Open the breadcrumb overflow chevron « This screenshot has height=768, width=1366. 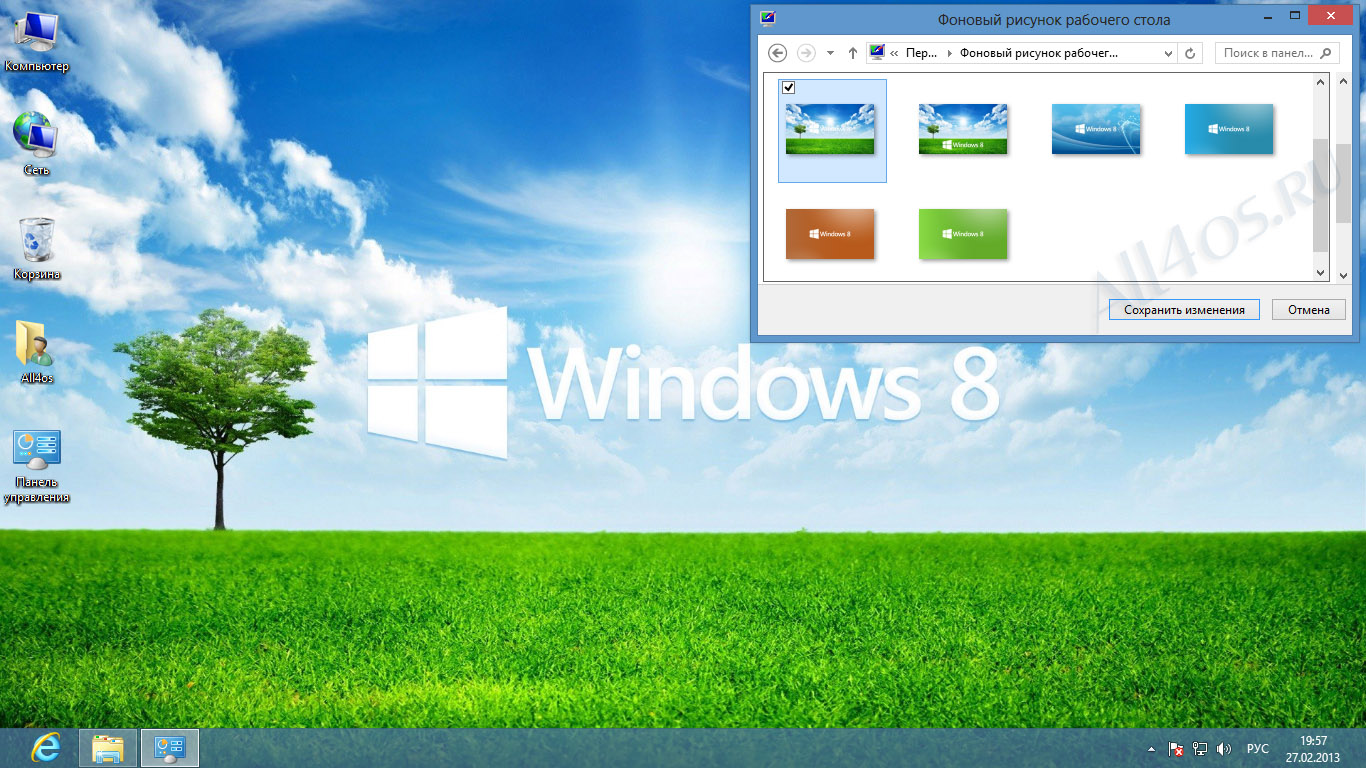point(894,53)
